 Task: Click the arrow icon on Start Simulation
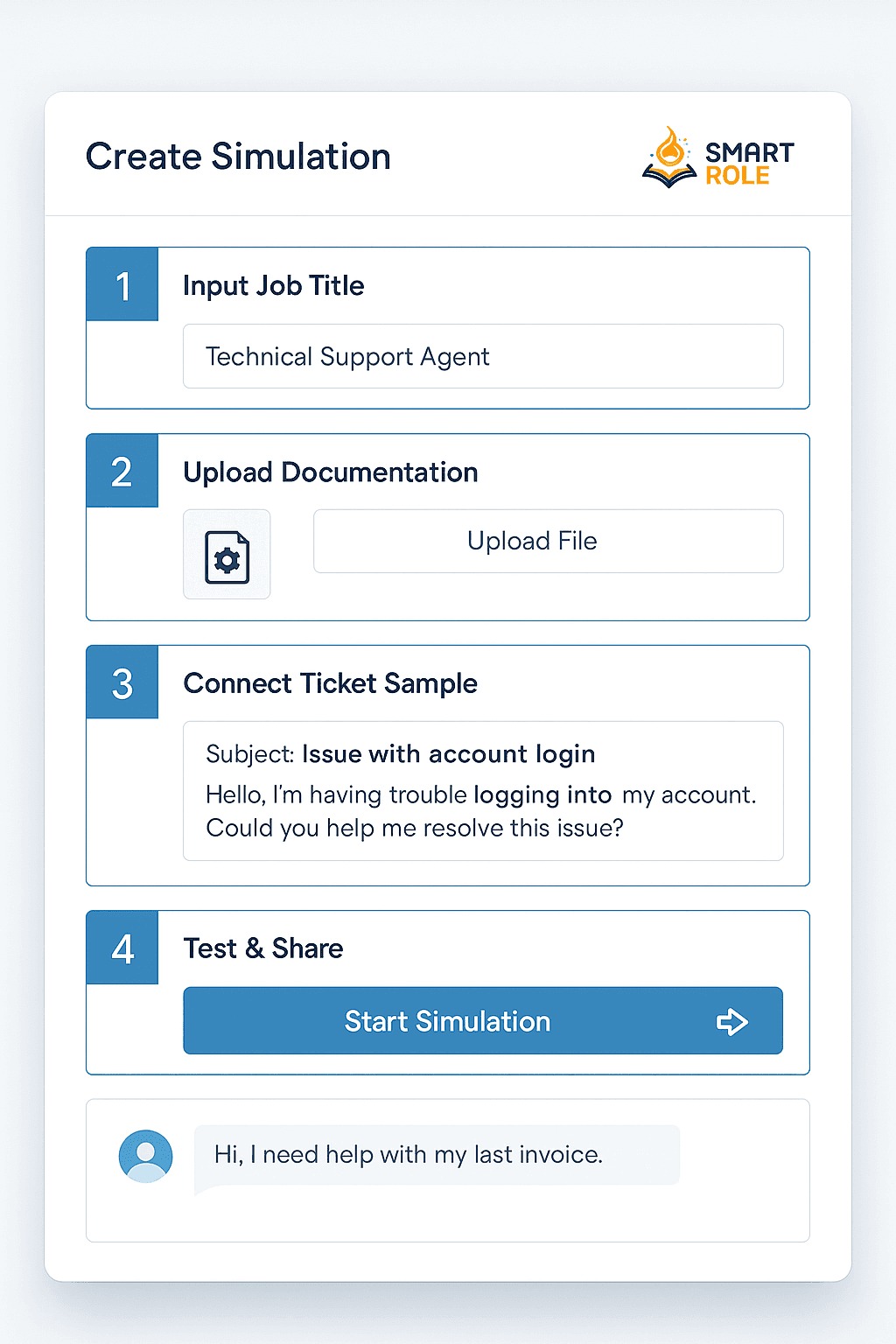point(732,1021)
